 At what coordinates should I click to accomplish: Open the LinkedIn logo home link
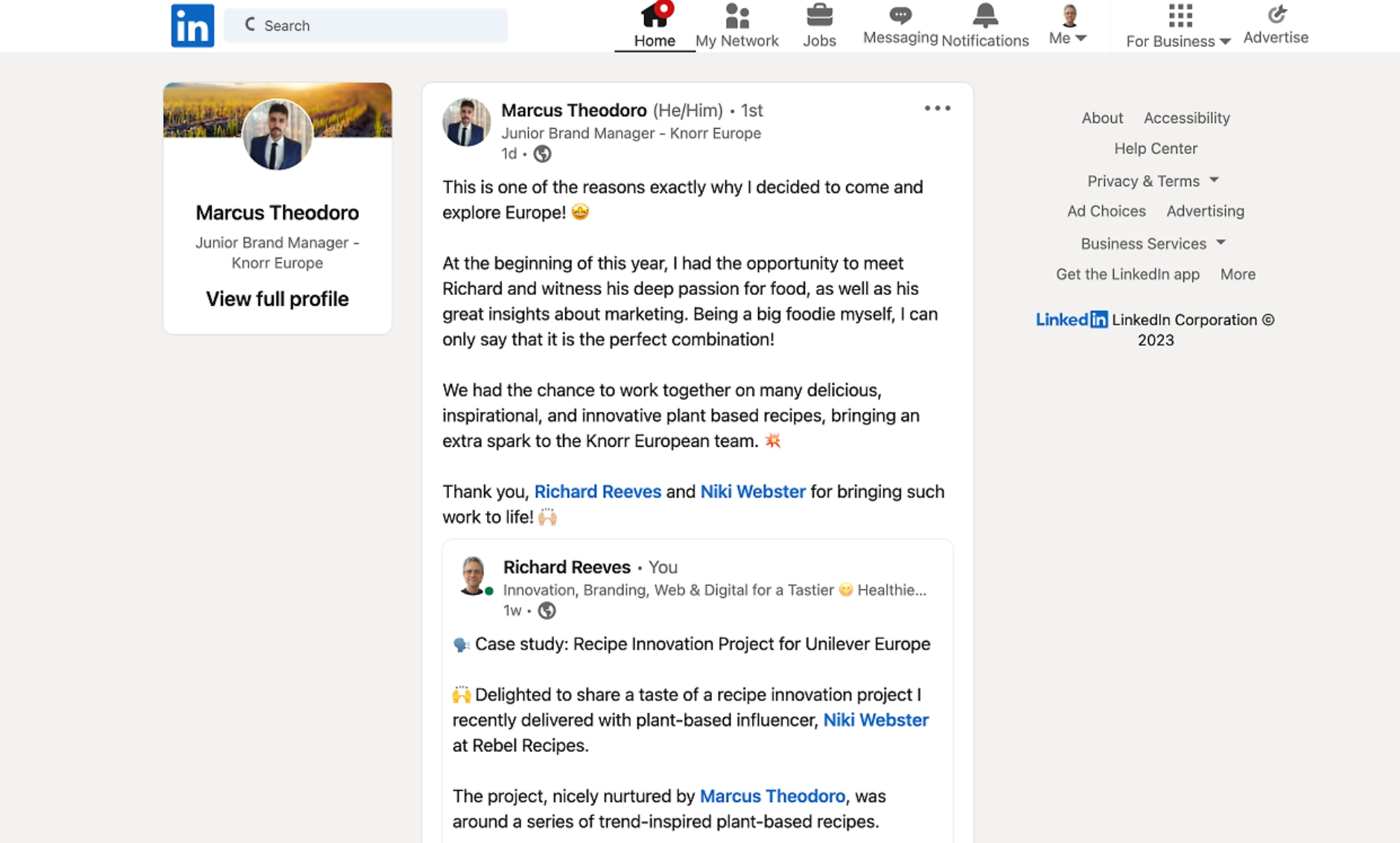192,25
